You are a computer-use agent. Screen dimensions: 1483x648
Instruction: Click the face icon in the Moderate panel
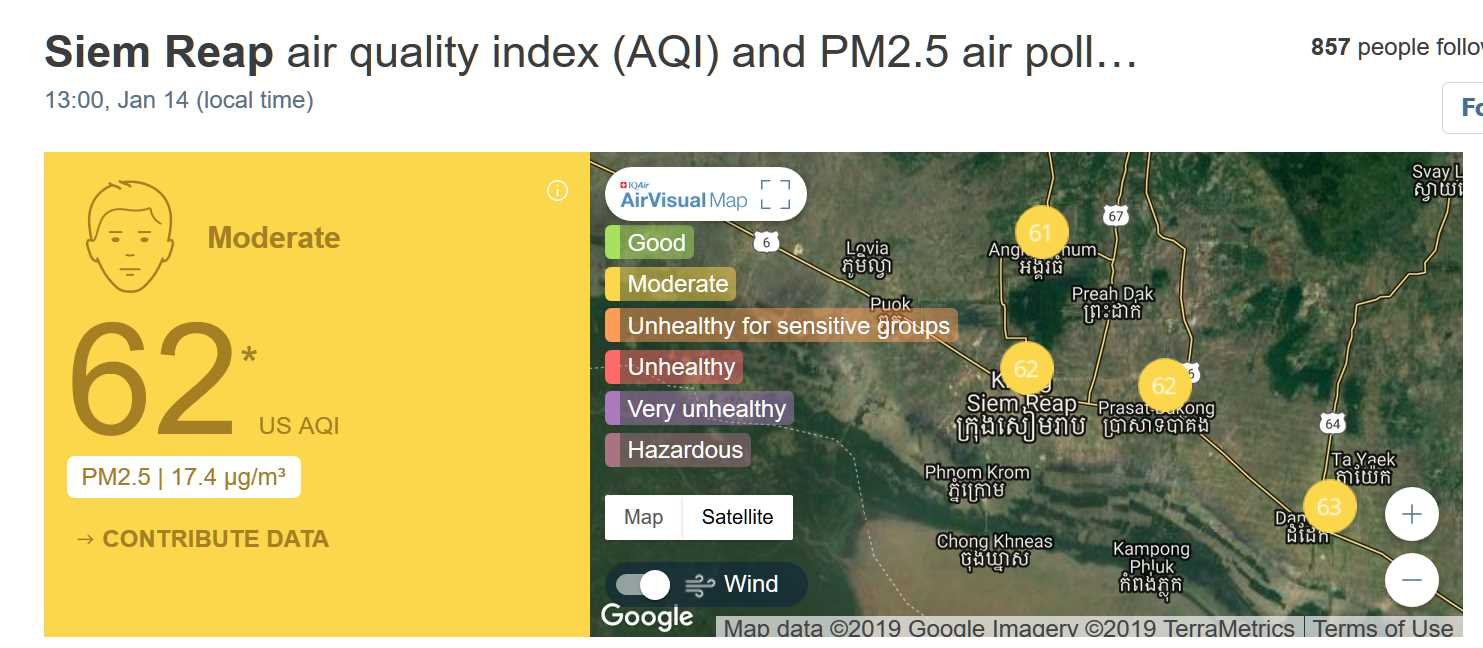point(129,237)
